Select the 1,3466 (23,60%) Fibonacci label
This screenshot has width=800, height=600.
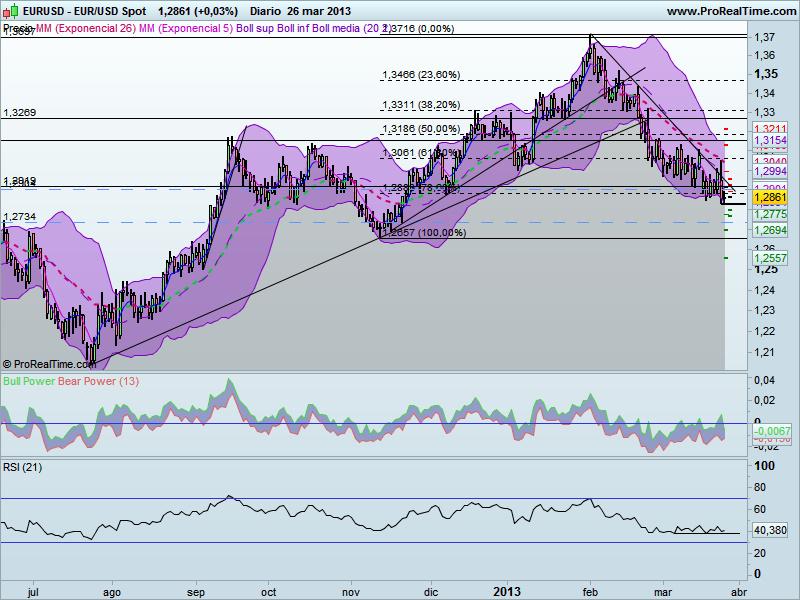tap(421, 75)
